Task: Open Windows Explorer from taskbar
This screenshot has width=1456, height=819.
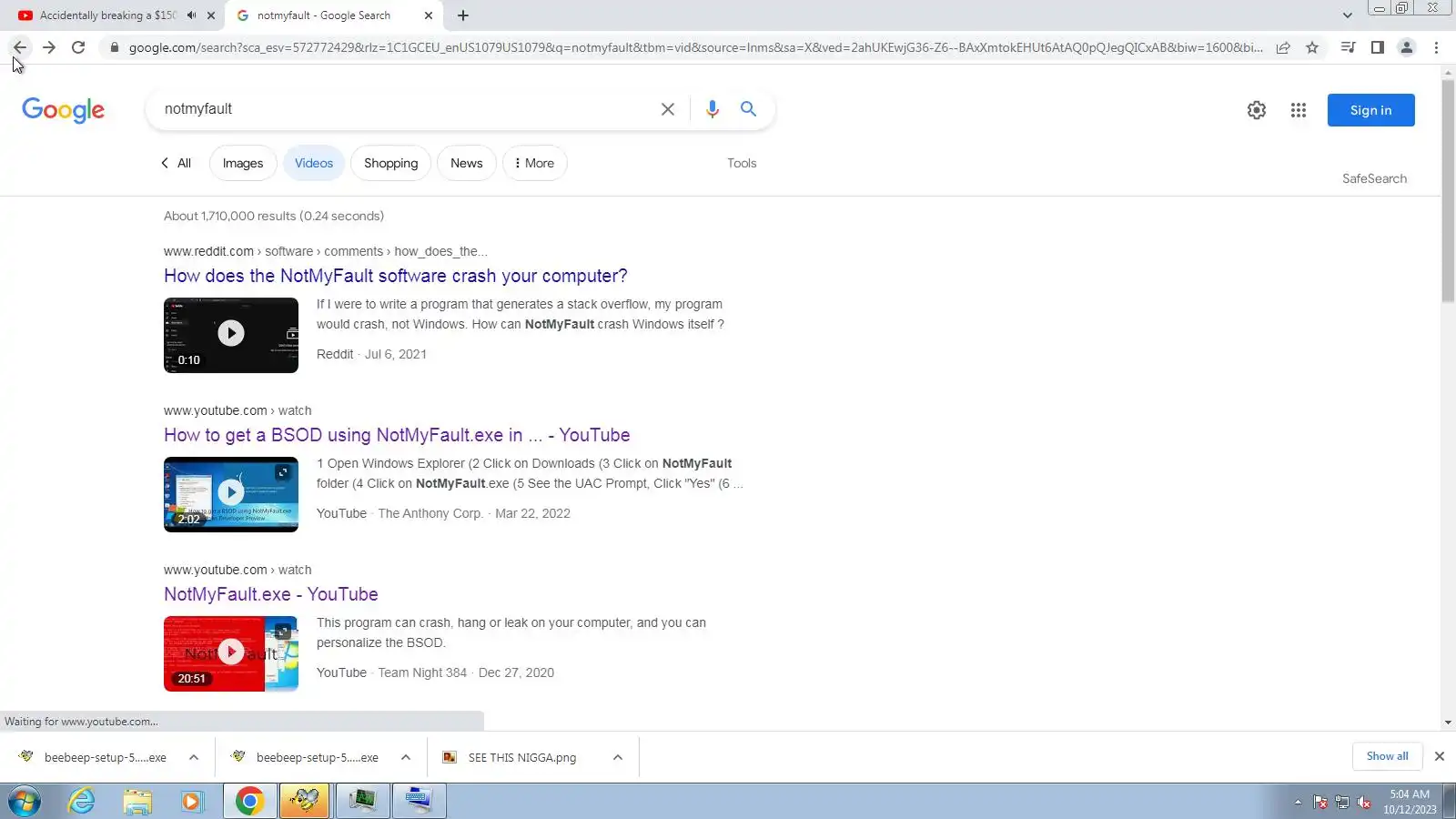Action: [137, 802]
